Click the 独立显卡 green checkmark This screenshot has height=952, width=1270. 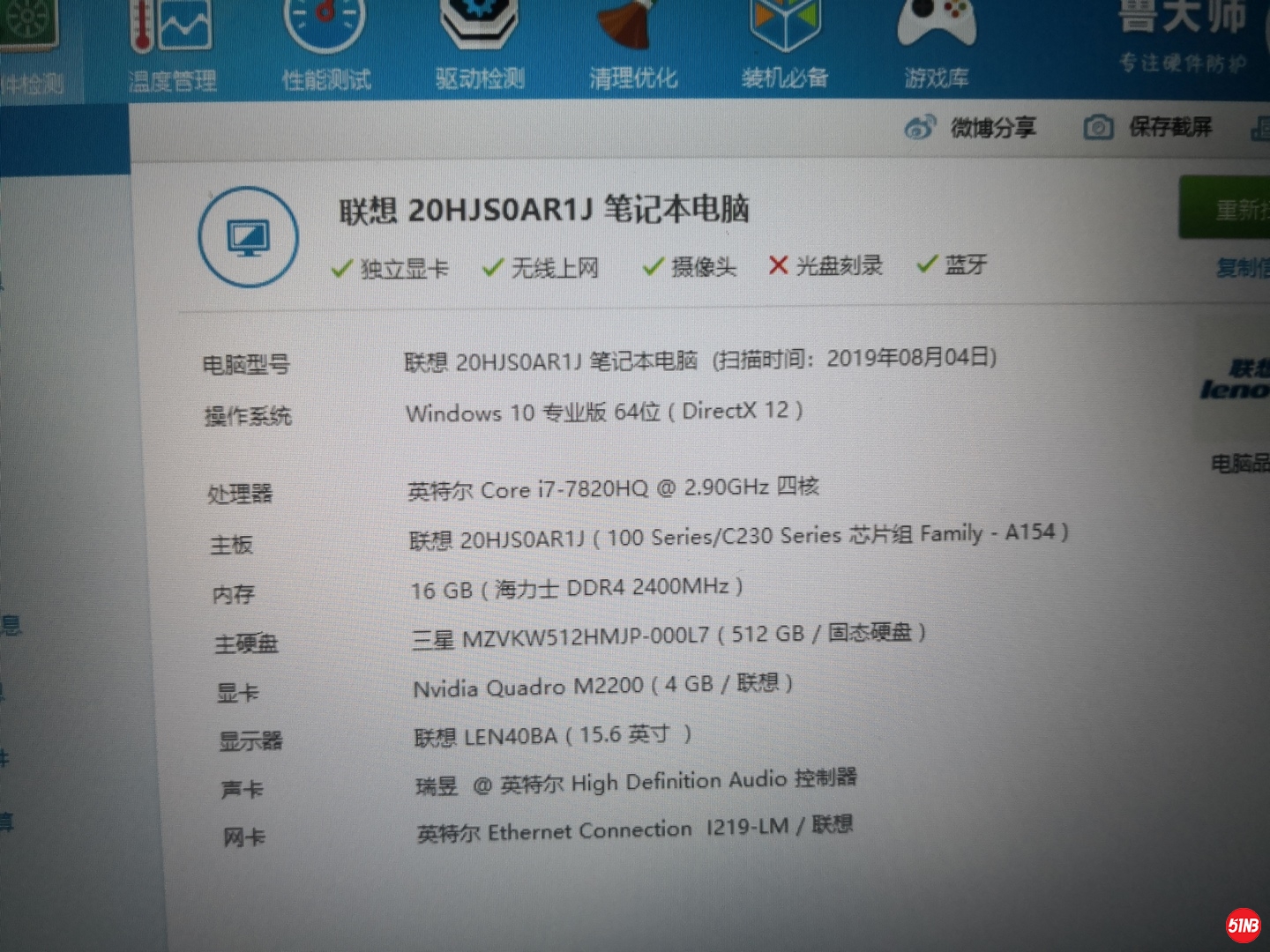coord(342,267)
